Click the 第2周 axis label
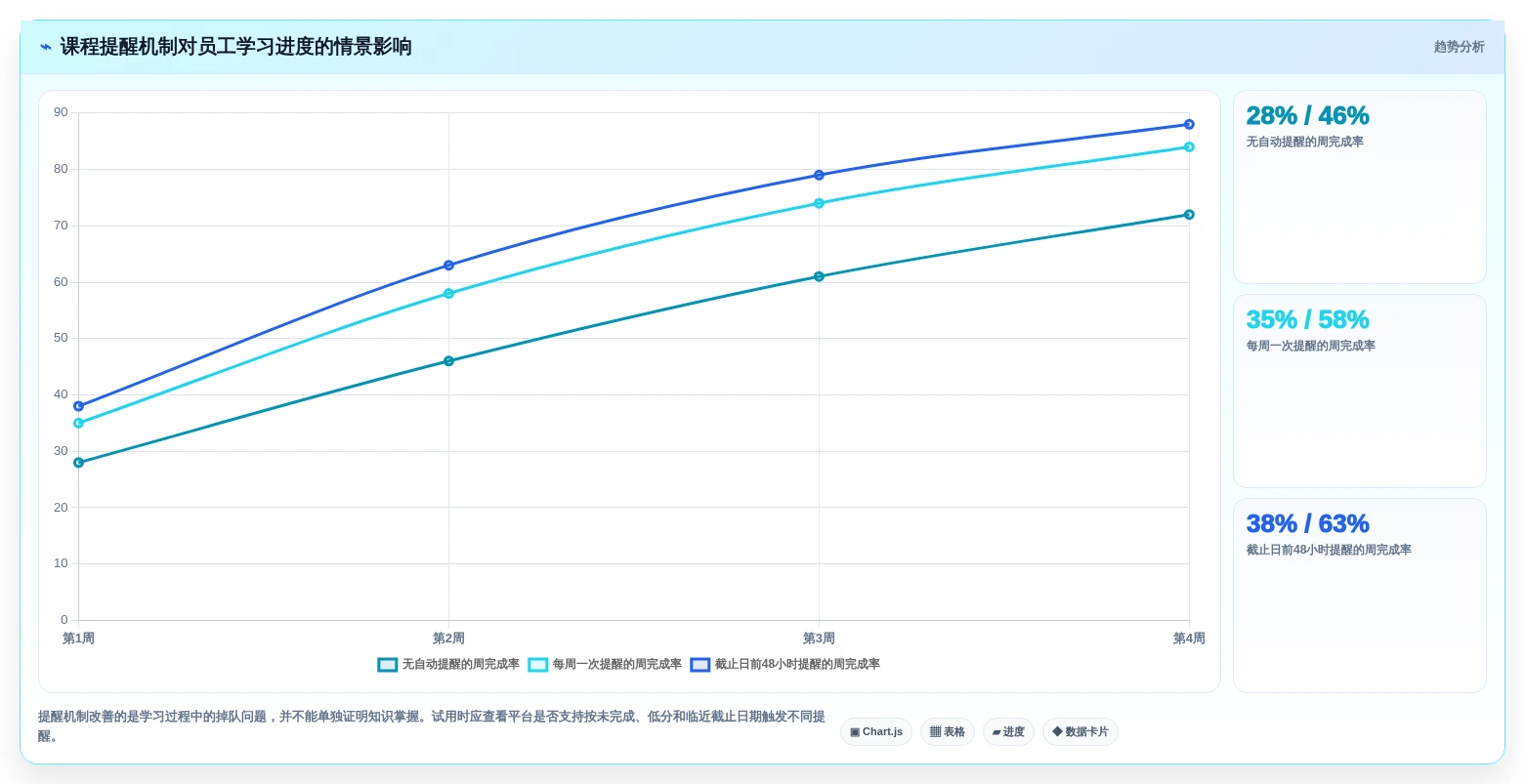Viewport: 1525px width, 784px height. pos(448,639)
